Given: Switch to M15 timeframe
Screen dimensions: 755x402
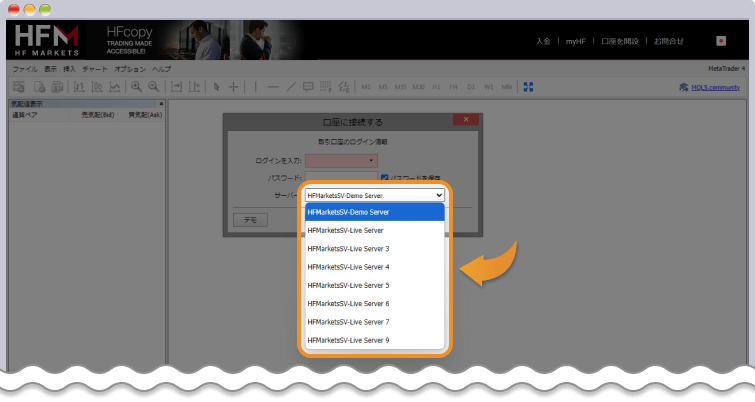Looking at the screenshot, I should click(x=401, y=87).
